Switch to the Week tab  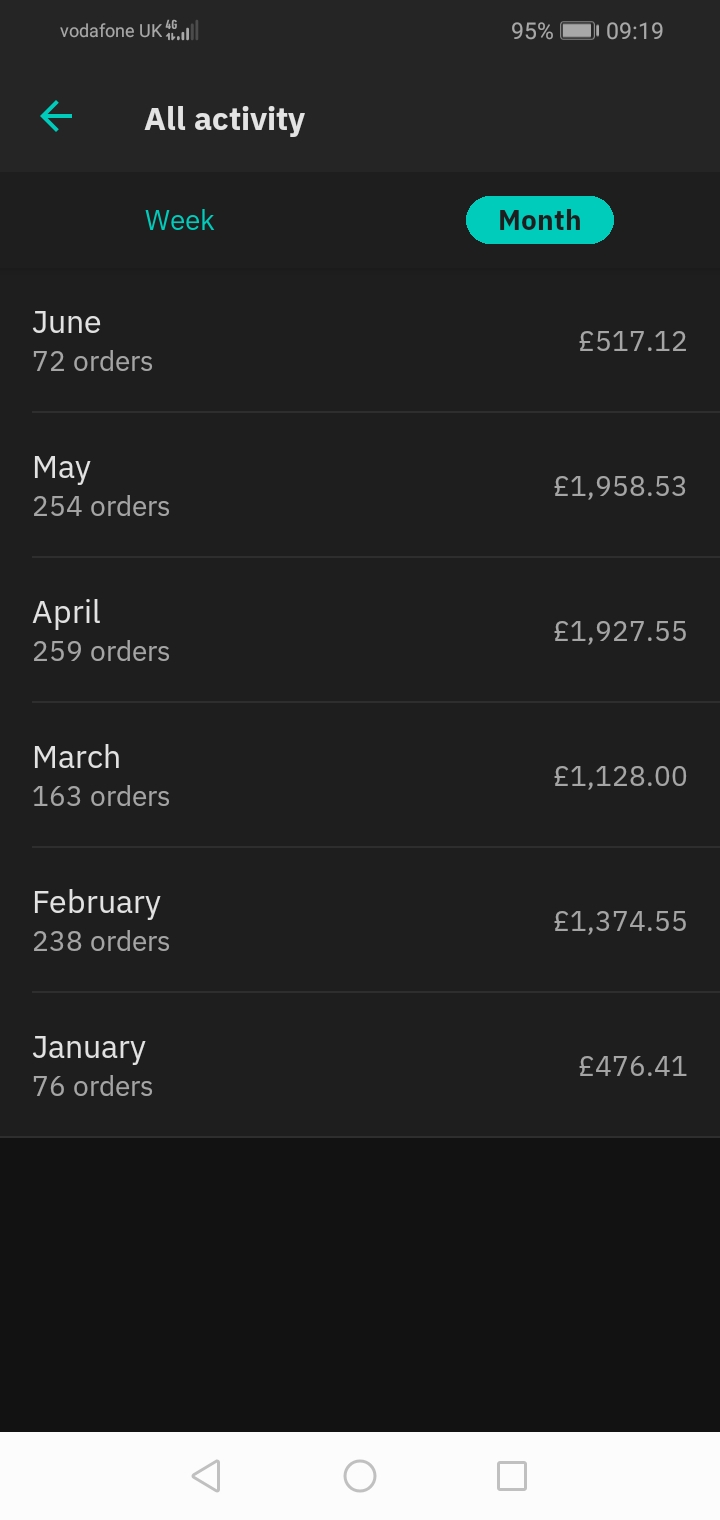click(x=180, y=220)
